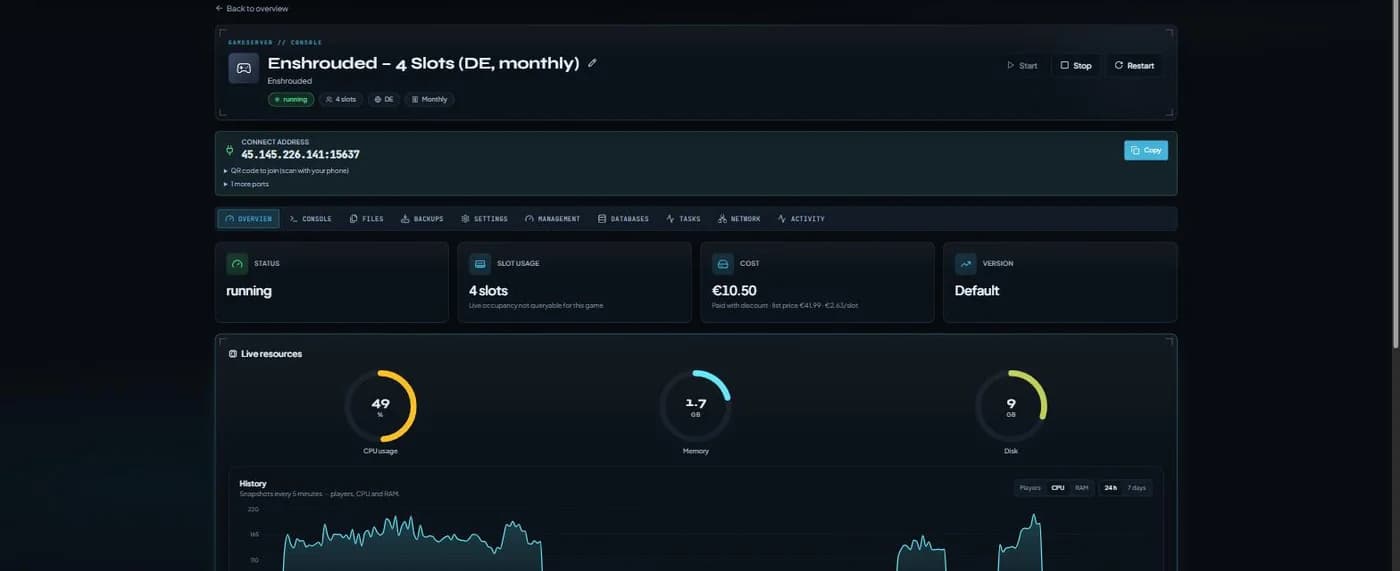Select RAM history view

coord(1082,488)
